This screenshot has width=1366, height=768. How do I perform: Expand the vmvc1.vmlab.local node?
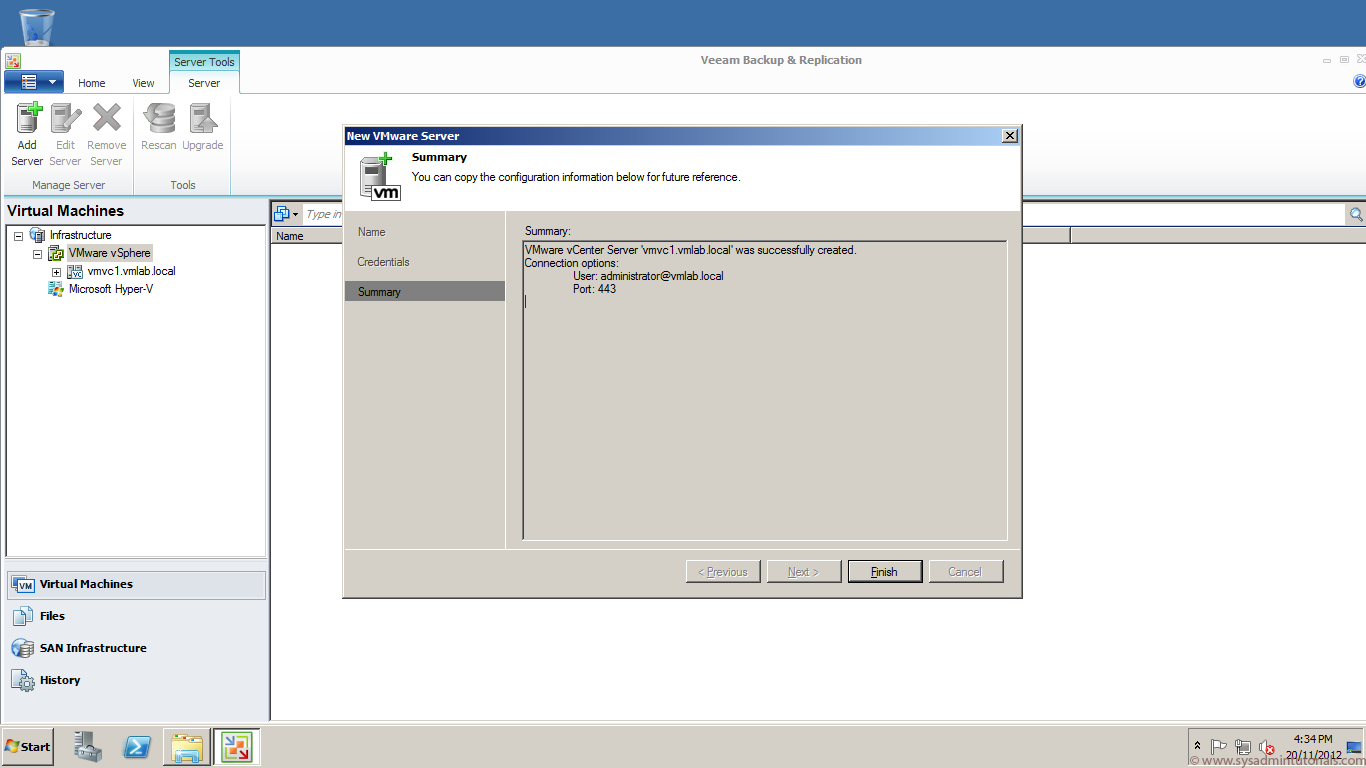tap(56, 272)
